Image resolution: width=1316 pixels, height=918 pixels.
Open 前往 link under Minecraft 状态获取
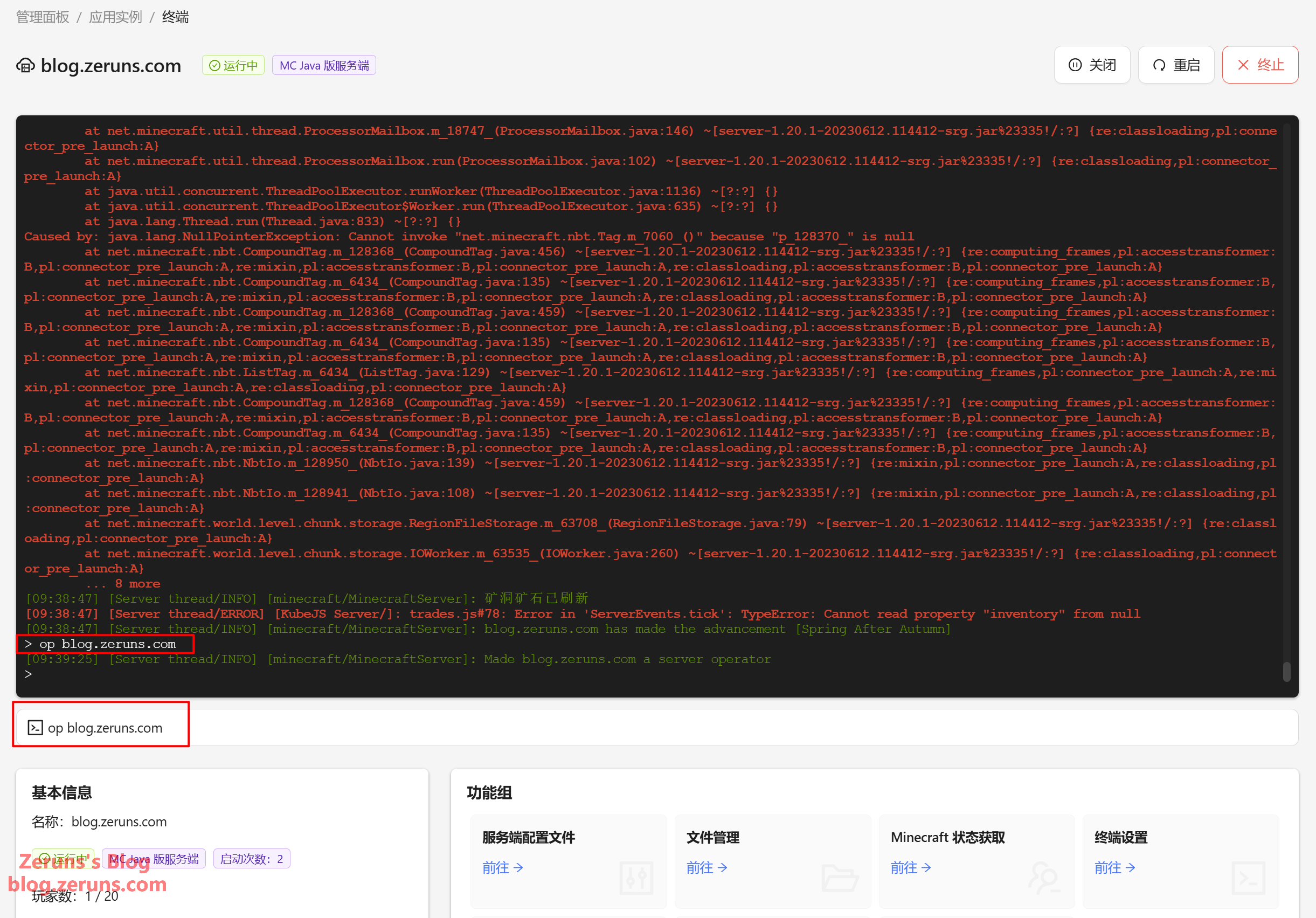pos(910,867)
